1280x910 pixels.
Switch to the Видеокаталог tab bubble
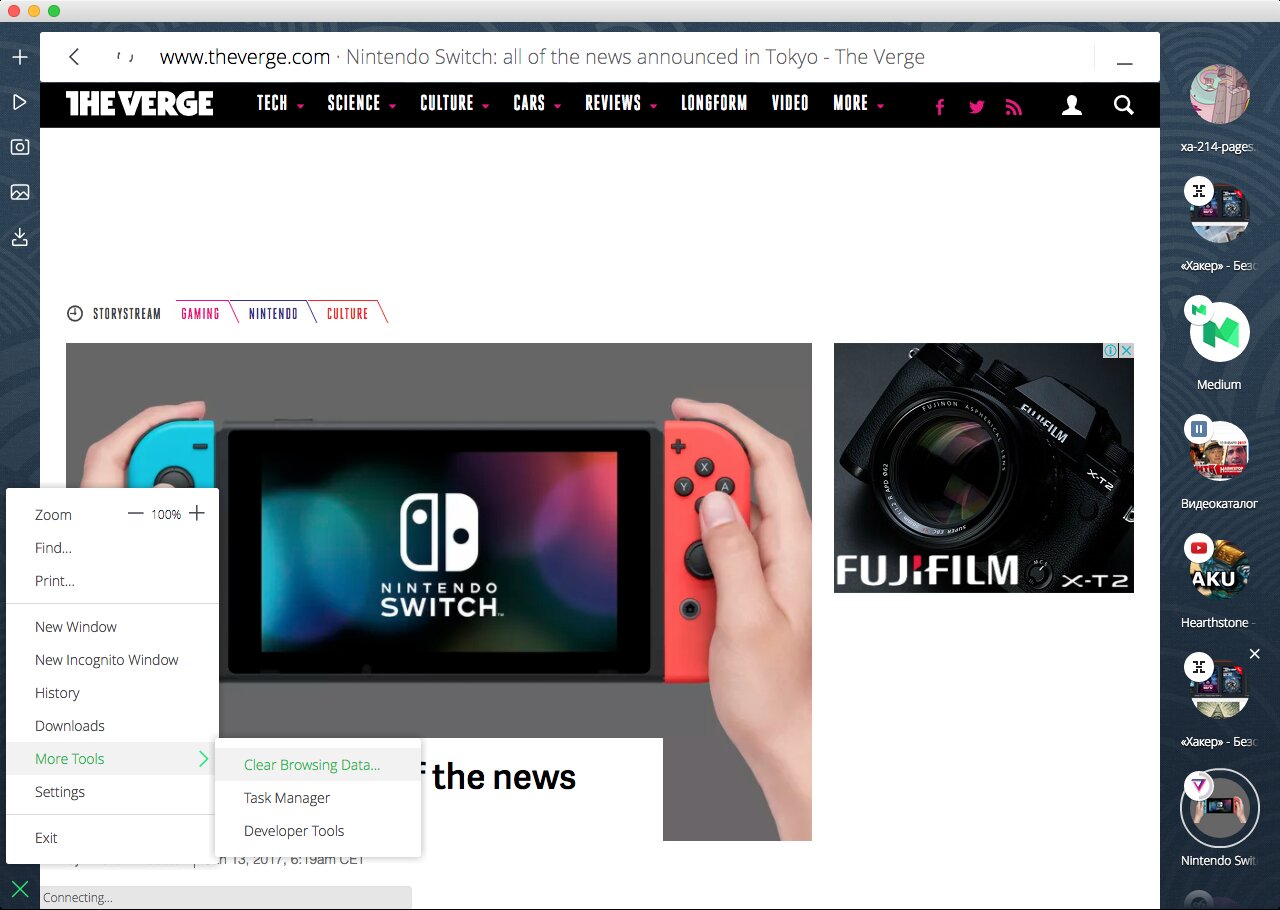click(1219, 451)
